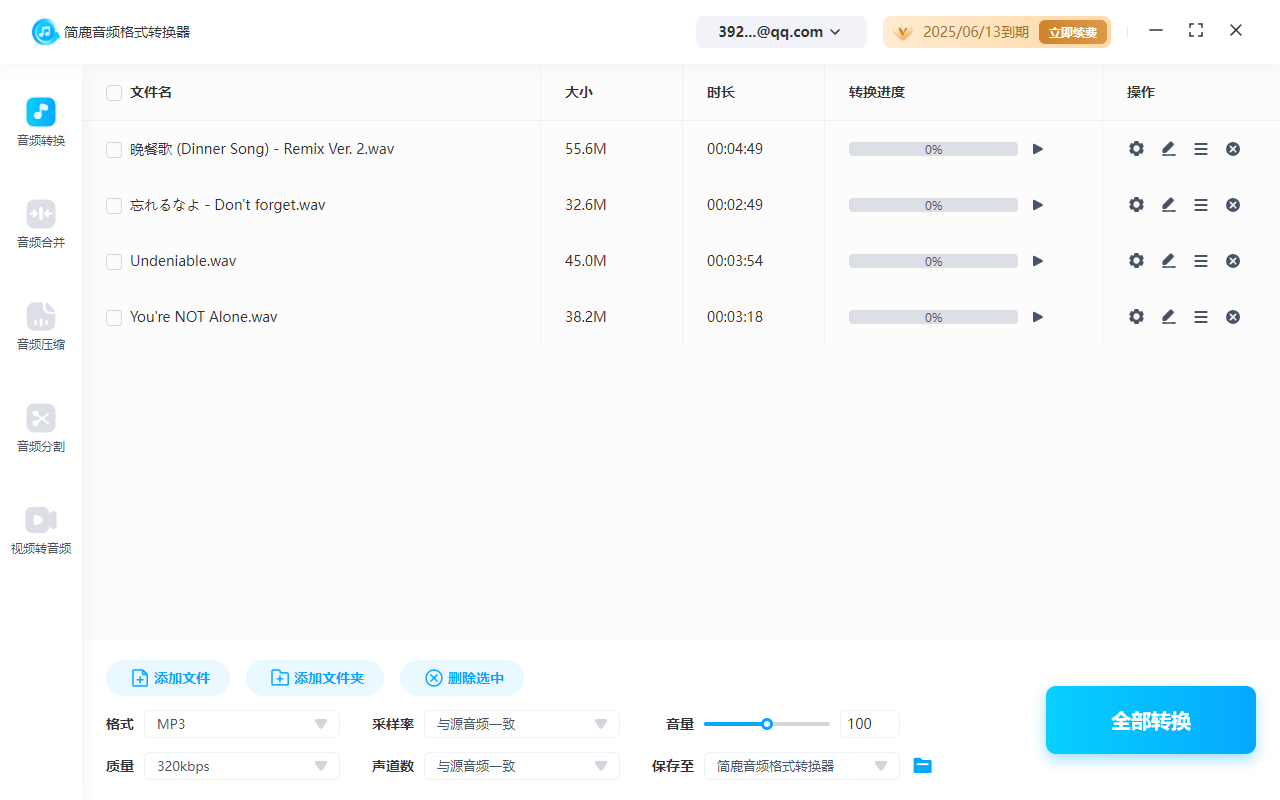This screenshot has height=800, width=1280.
Task: Play the 晚餐歌 (Dinner Song) audio preview
Action: click(x=1038, y=149)
